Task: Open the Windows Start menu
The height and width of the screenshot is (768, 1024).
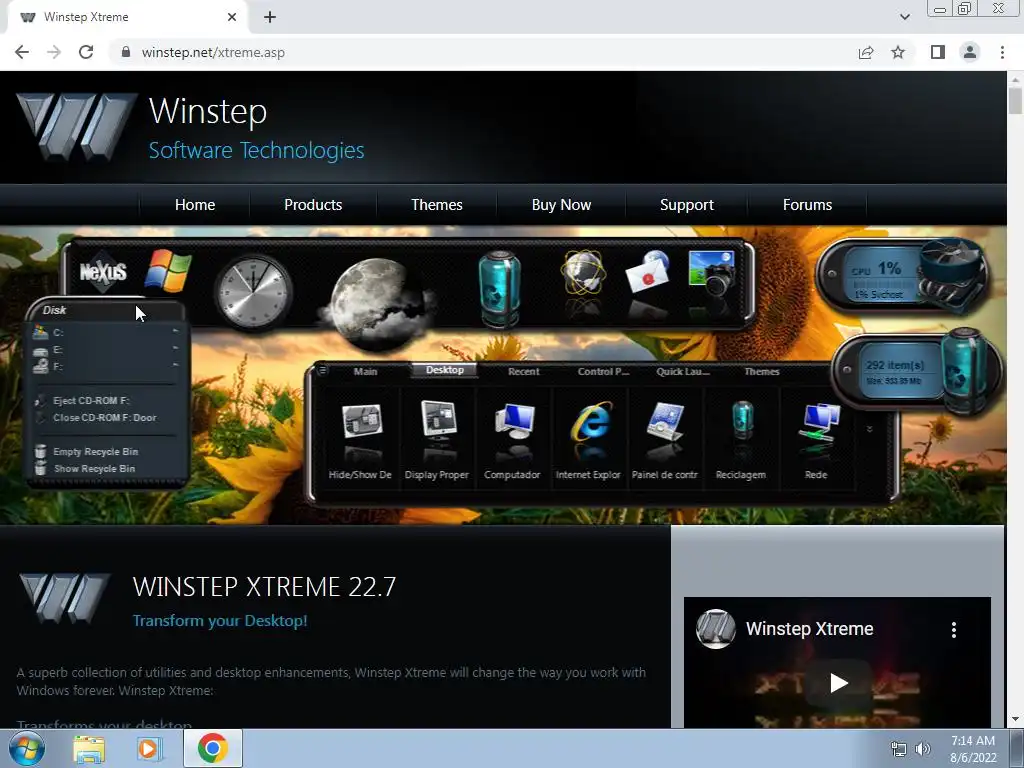Action: coord(27,748)
